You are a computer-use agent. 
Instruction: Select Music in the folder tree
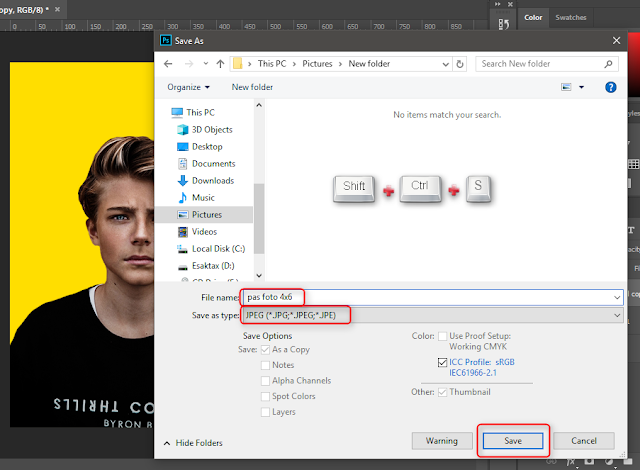click(196, 197)
